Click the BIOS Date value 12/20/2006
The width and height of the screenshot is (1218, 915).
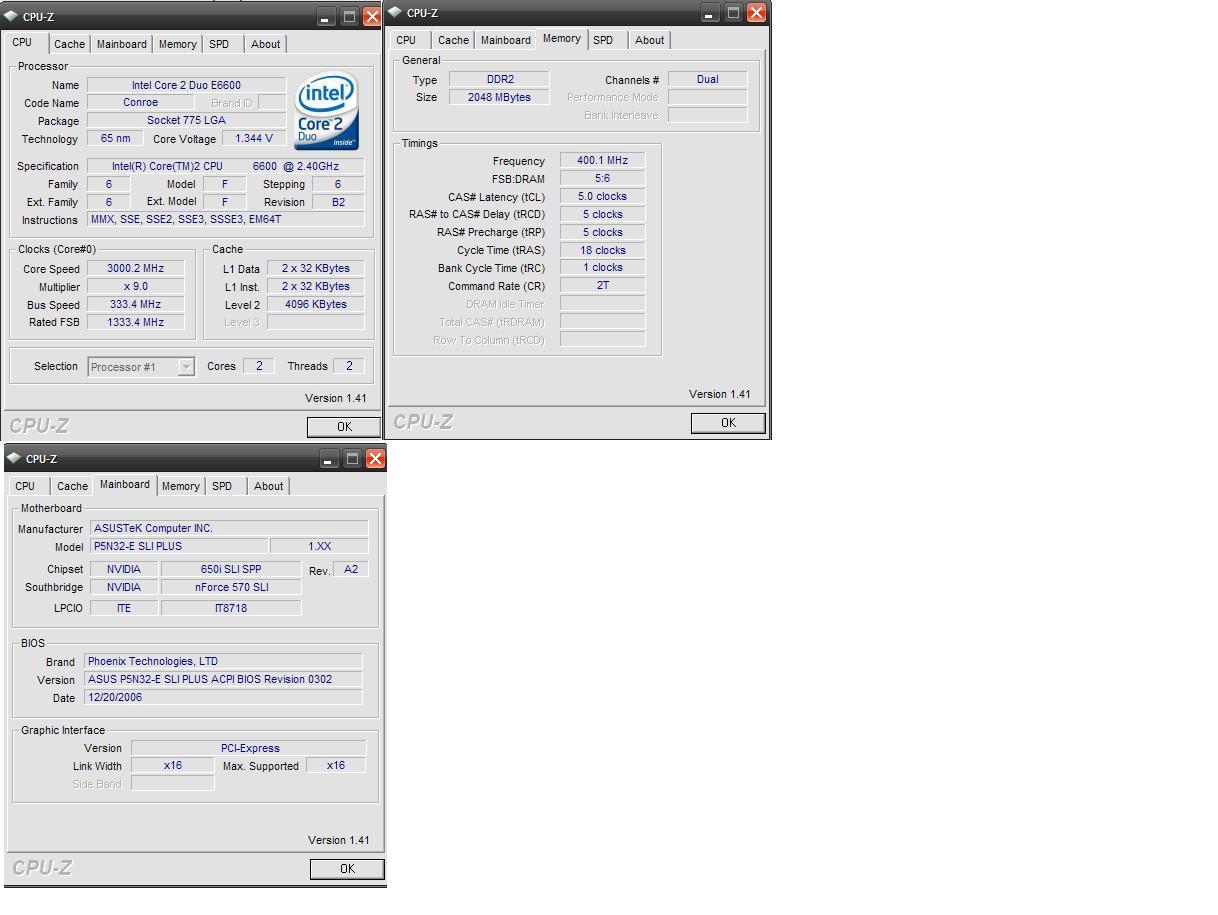click(223, 697)
